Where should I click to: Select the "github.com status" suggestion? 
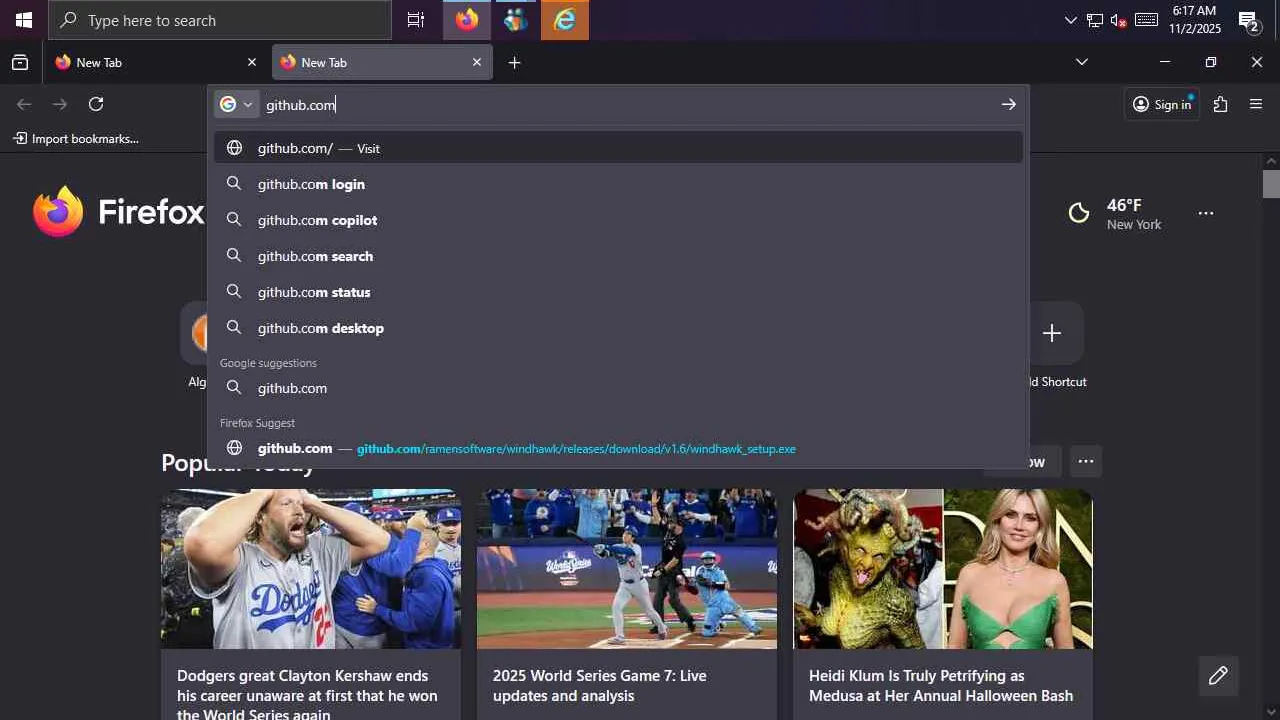pos(618,292)
